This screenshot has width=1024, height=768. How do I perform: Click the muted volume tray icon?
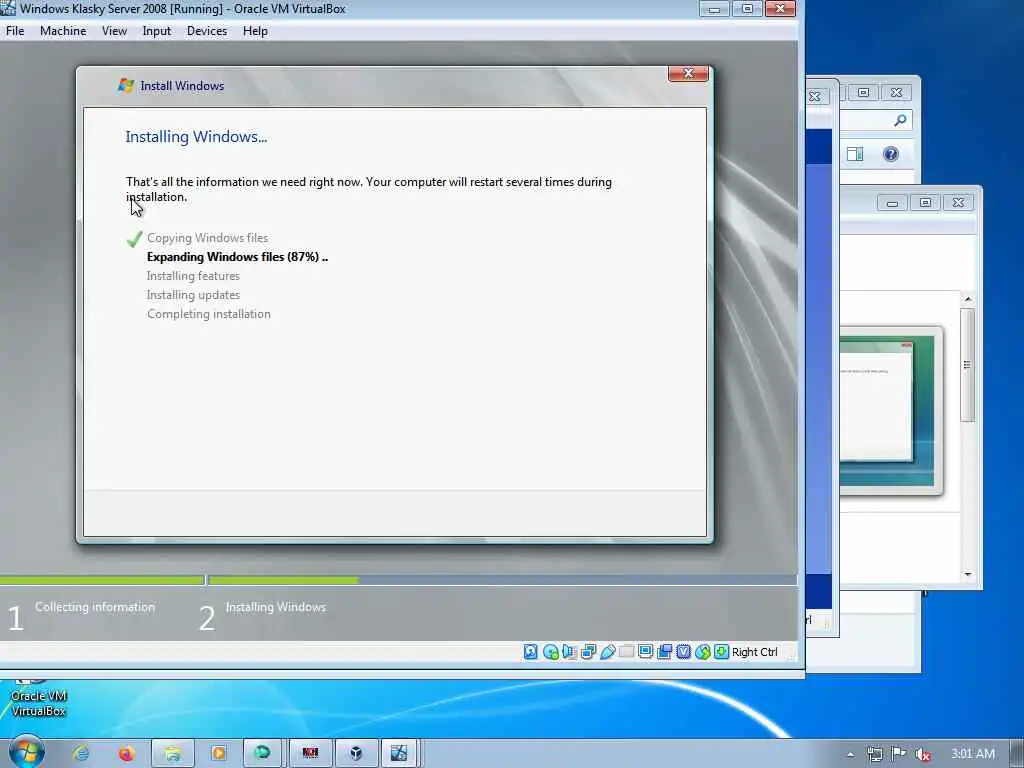click(923, 754)
